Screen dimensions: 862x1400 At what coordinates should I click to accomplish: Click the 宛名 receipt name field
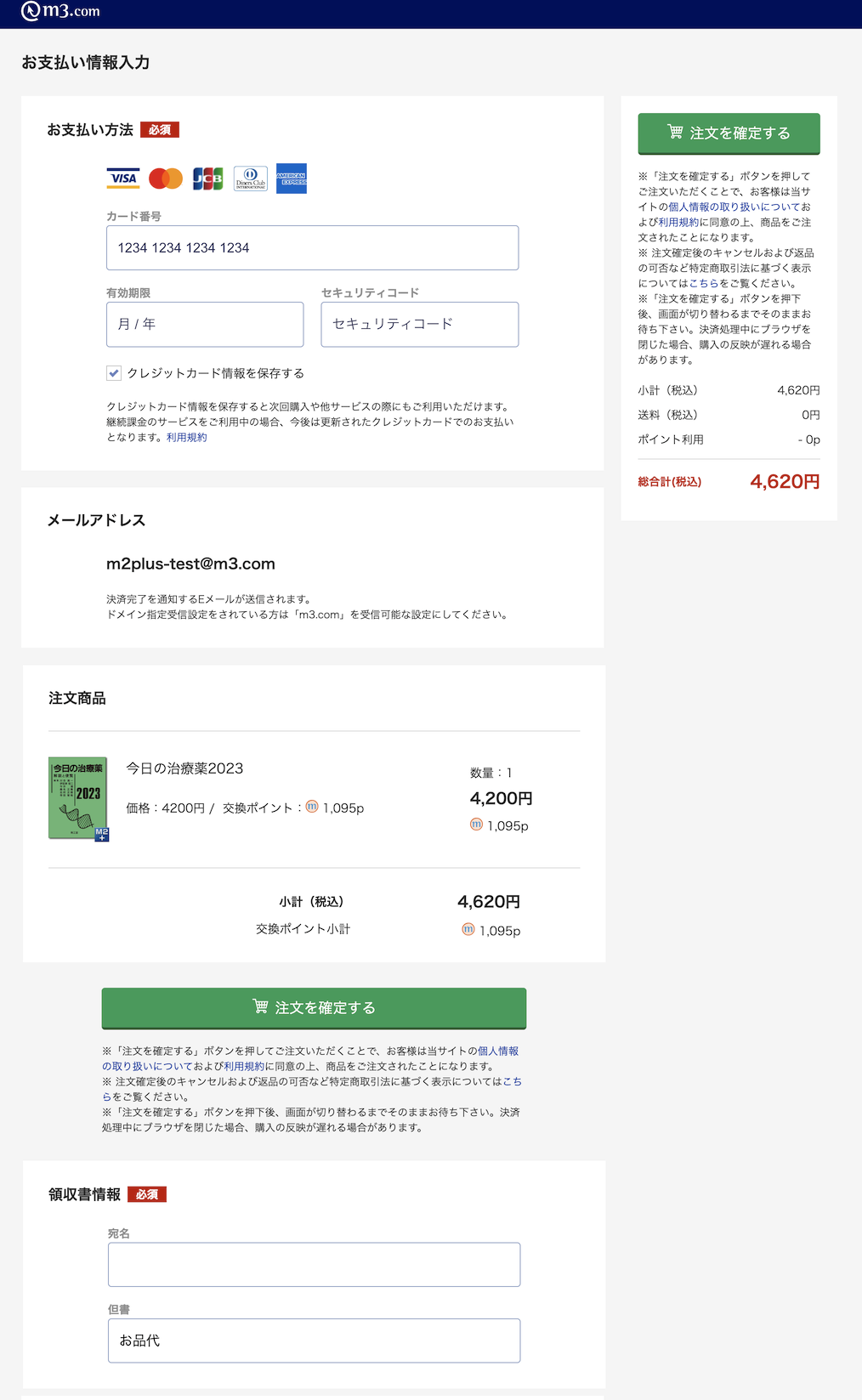point(314,1265)
